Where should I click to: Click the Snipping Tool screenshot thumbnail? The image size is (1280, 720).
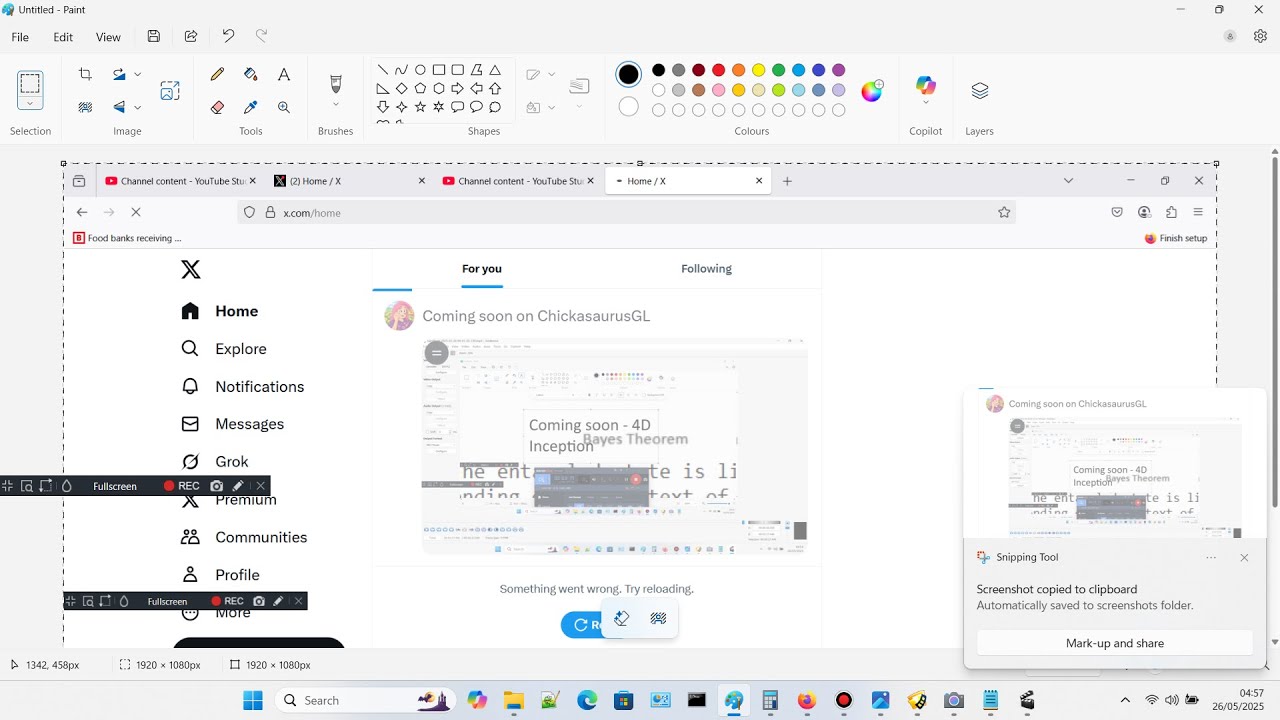tap(1115, 464)
